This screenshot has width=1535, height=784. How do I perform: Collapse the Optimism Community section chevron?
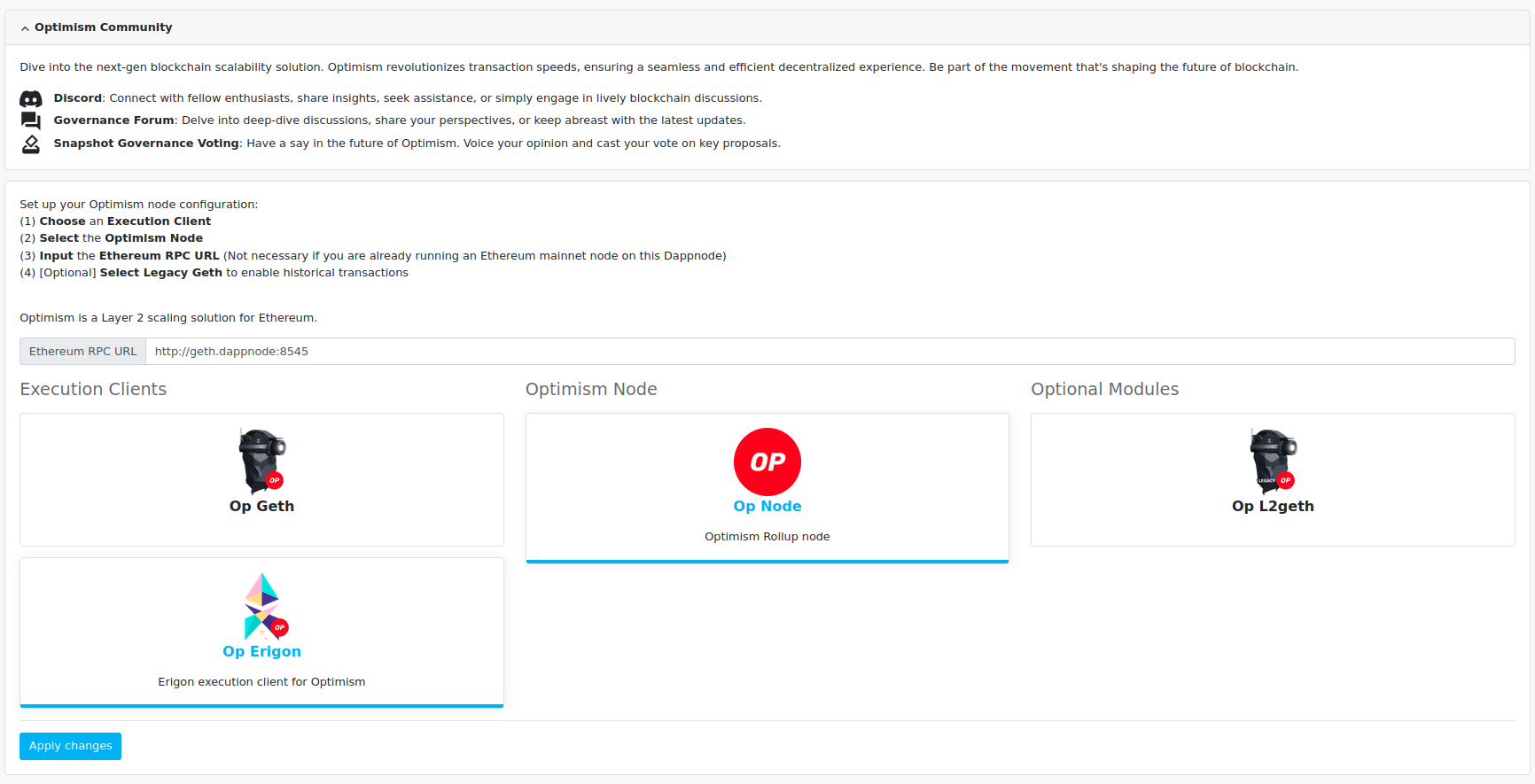click(25, 28)
